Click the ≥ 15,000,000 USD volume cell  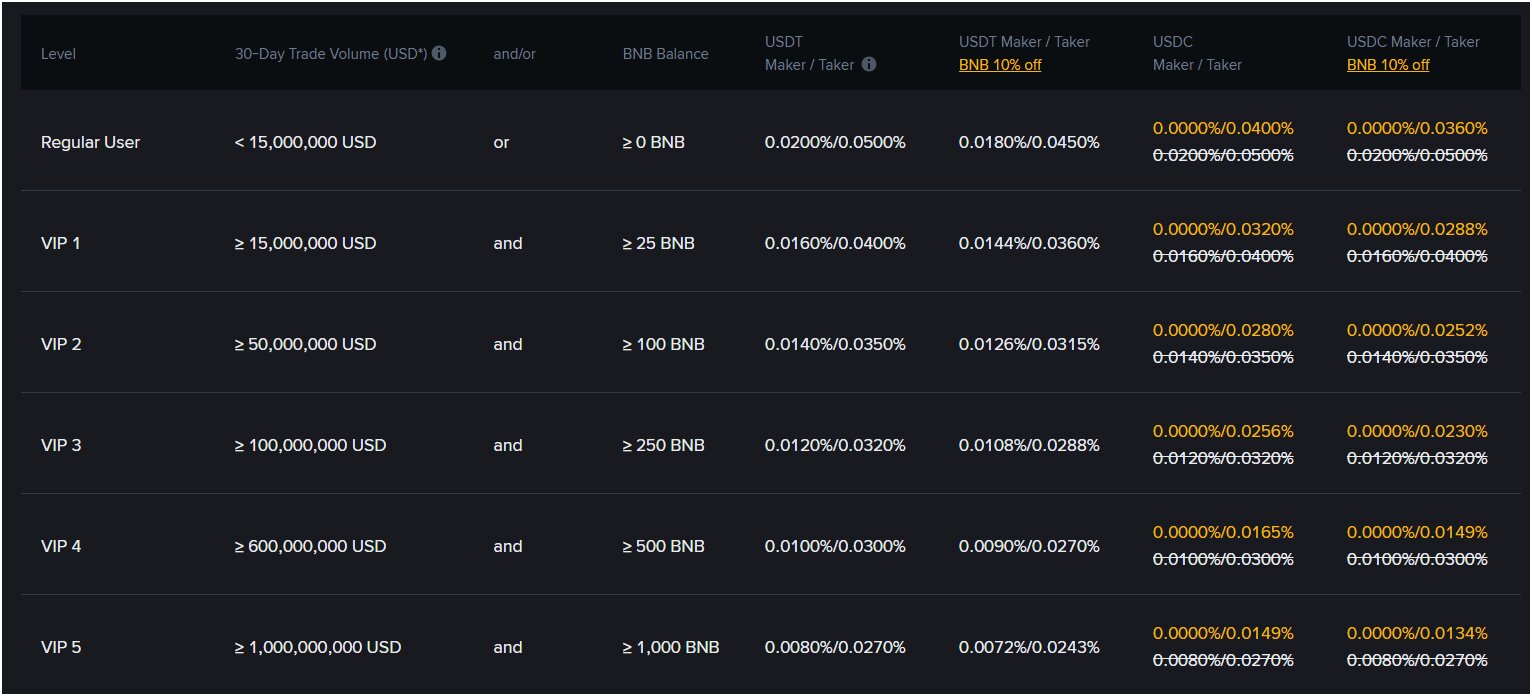(306, 243)
